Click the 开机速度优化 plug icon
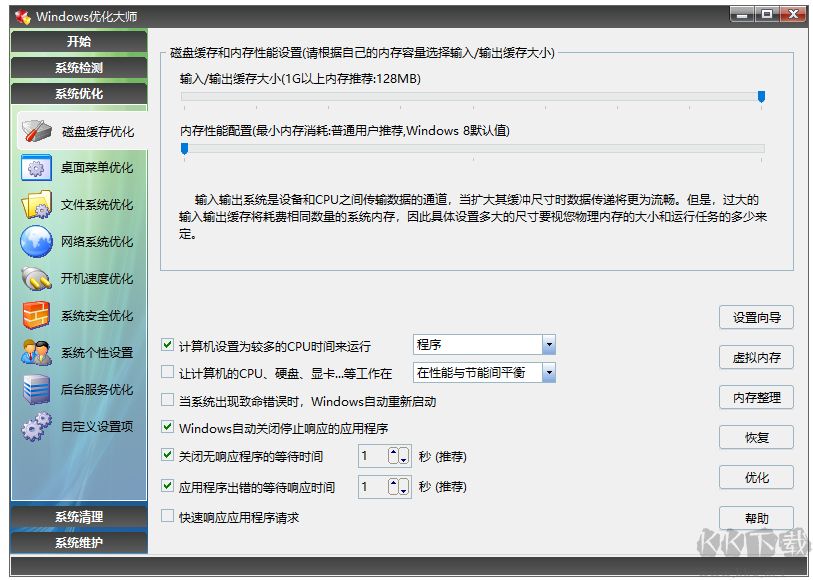Screen dimensions: 813x580 tap(36, 278)
